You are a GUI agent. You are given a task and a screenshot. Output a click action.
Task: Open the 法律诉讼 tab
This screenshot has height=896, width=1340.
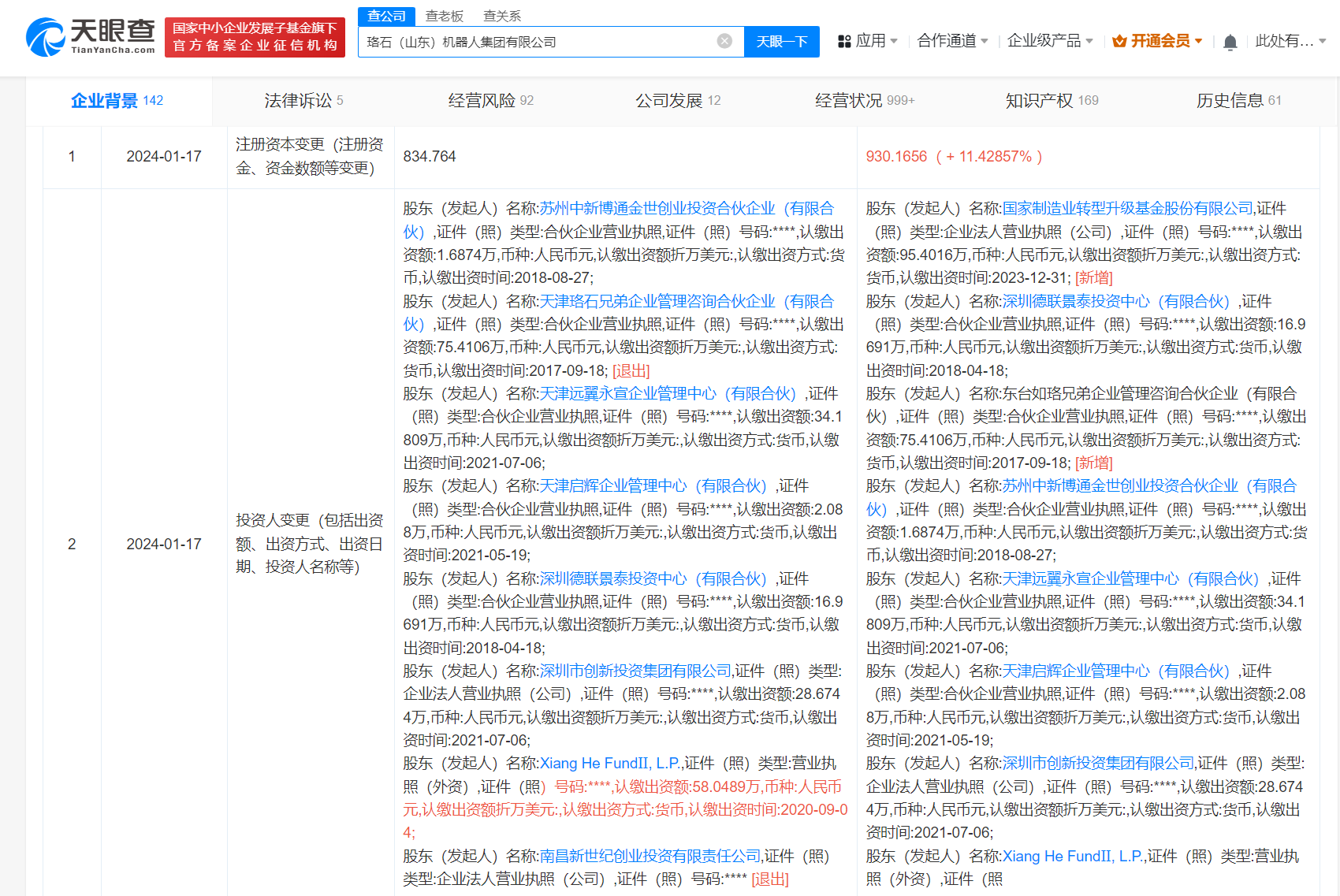(303, 101)
